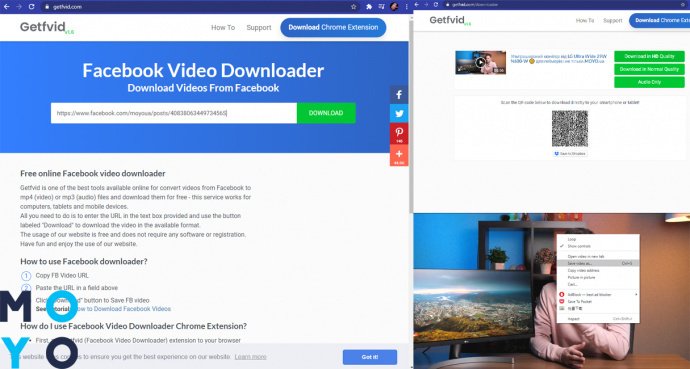Select Open video in new tab
Image resolution: width=690 pixels, height=369 pixels.
tap(598, 256)
